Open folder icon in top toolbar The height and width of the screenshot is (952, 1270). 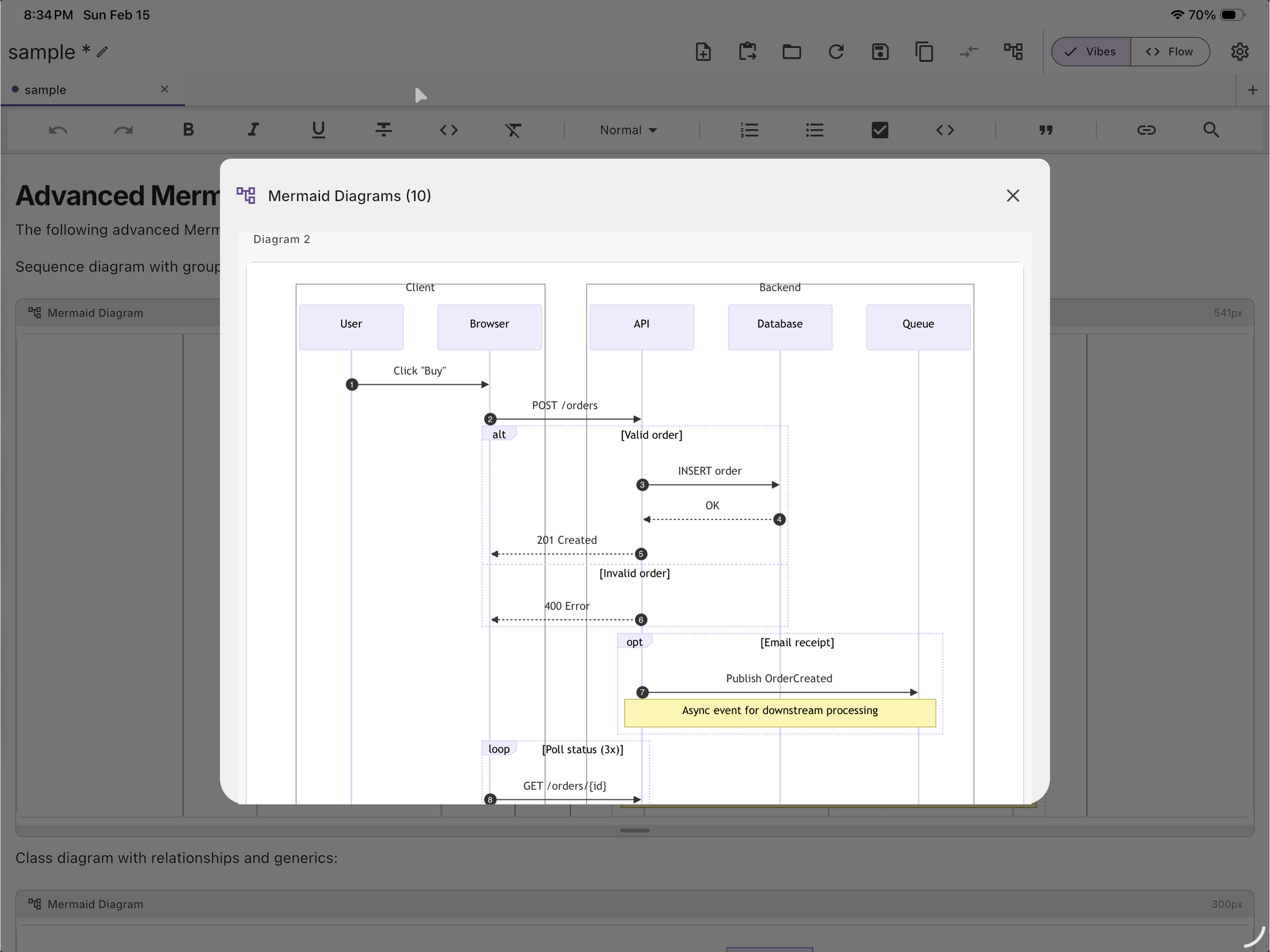(x=791, y=52)
